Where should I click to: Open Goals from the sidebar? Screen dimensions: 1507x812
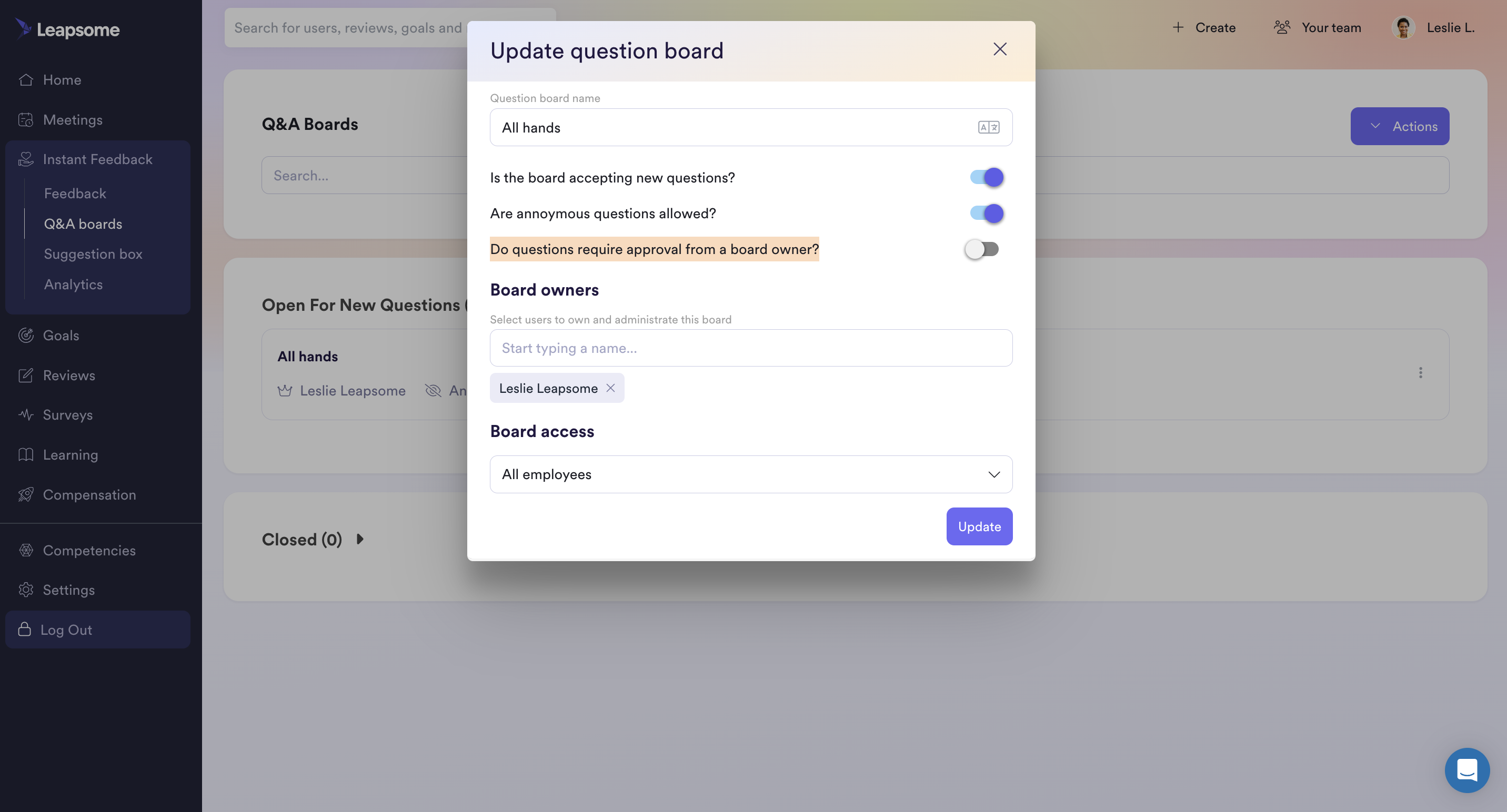pos(61,335)
